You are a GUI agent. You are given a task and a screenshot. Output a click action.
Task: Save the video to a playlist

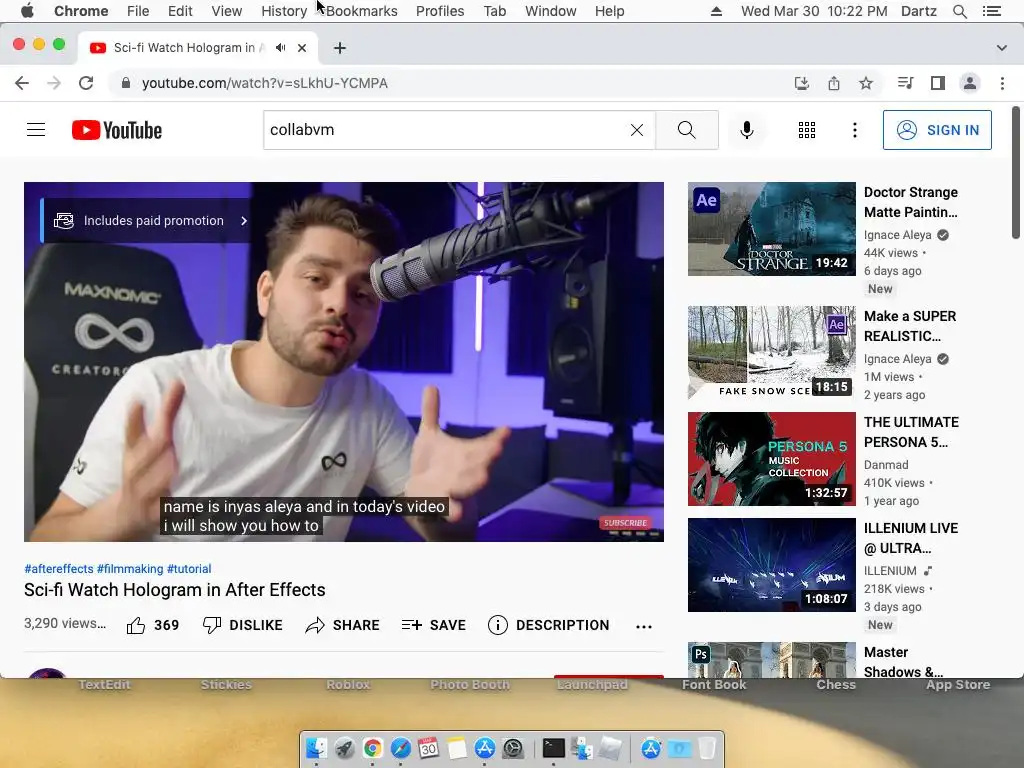434,626
